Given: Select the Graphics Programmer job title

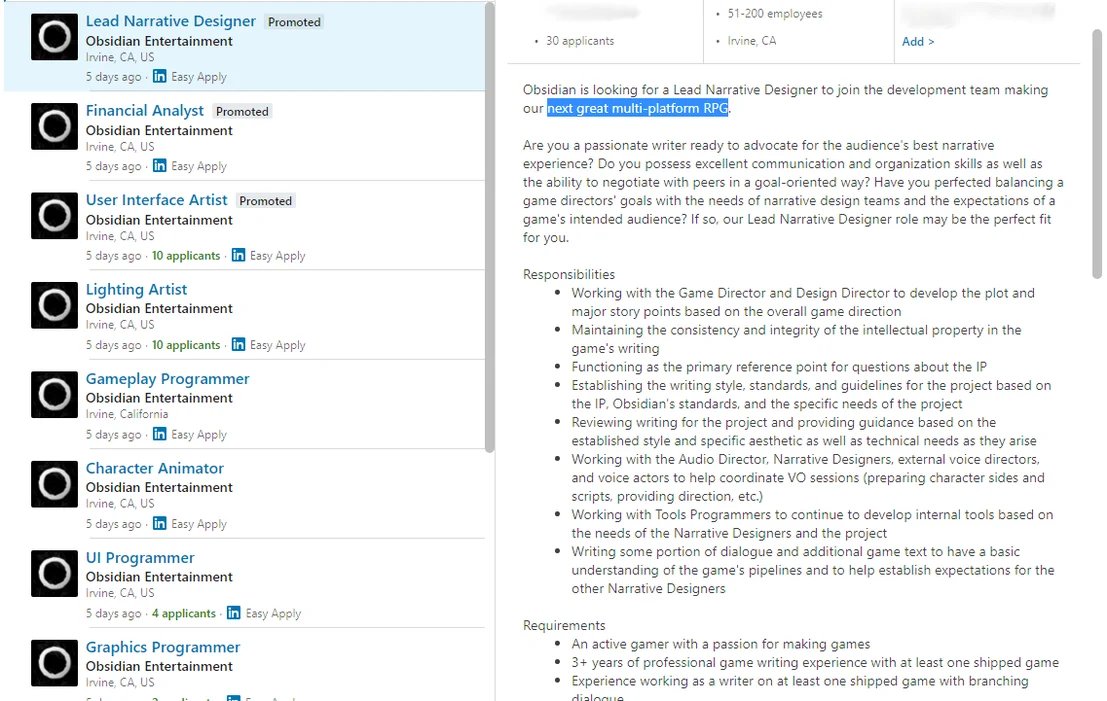Looking at the screenshot, I should [163, 647].
